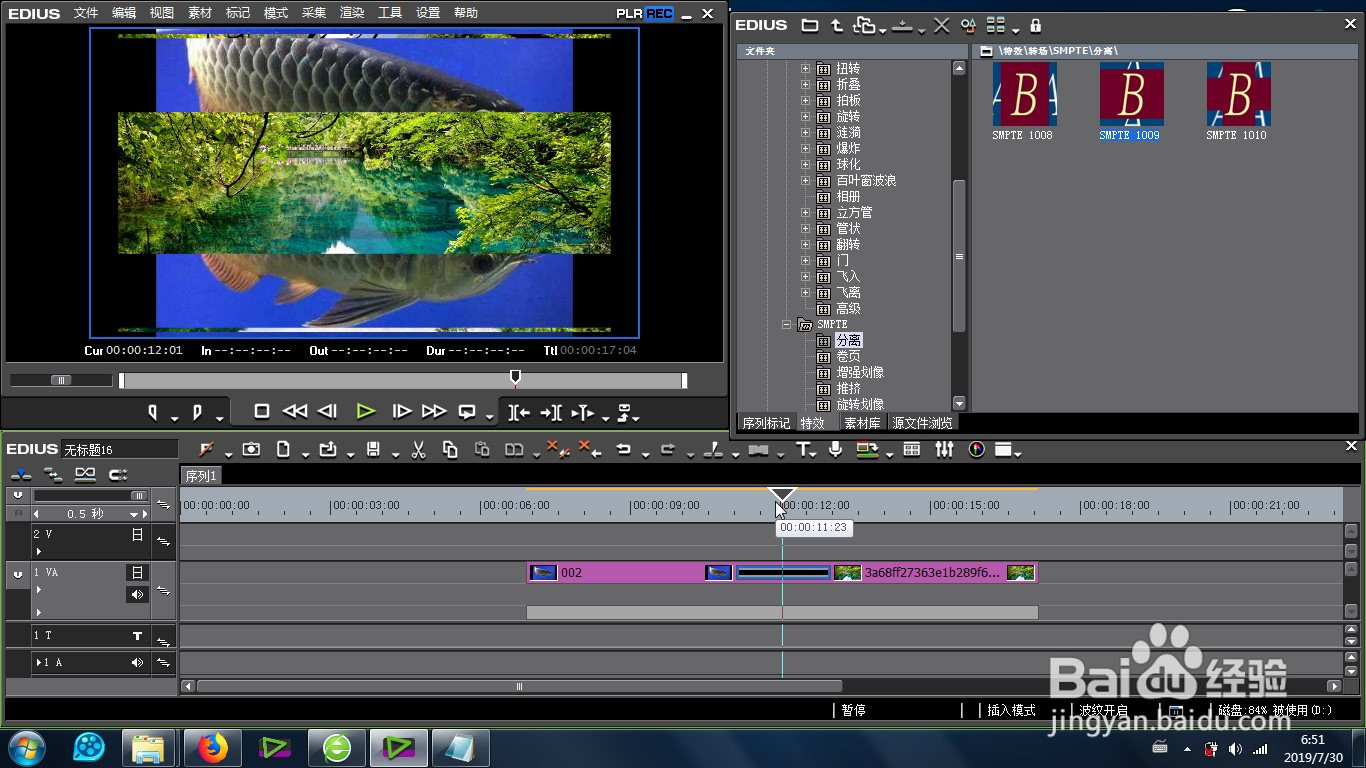Jump to previous edit point icon

pyautogui.click(x=519, y=411)
